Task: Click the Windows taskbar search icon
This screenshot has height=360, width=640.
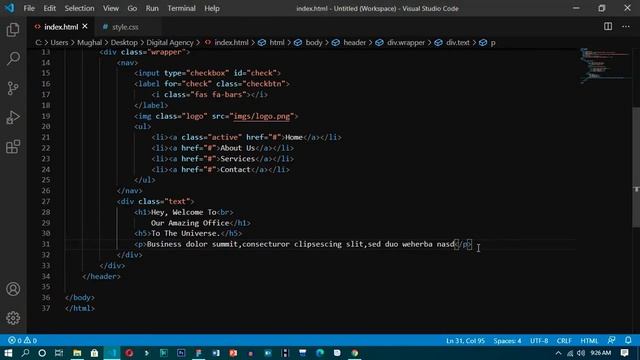Action: click(25, 353)
